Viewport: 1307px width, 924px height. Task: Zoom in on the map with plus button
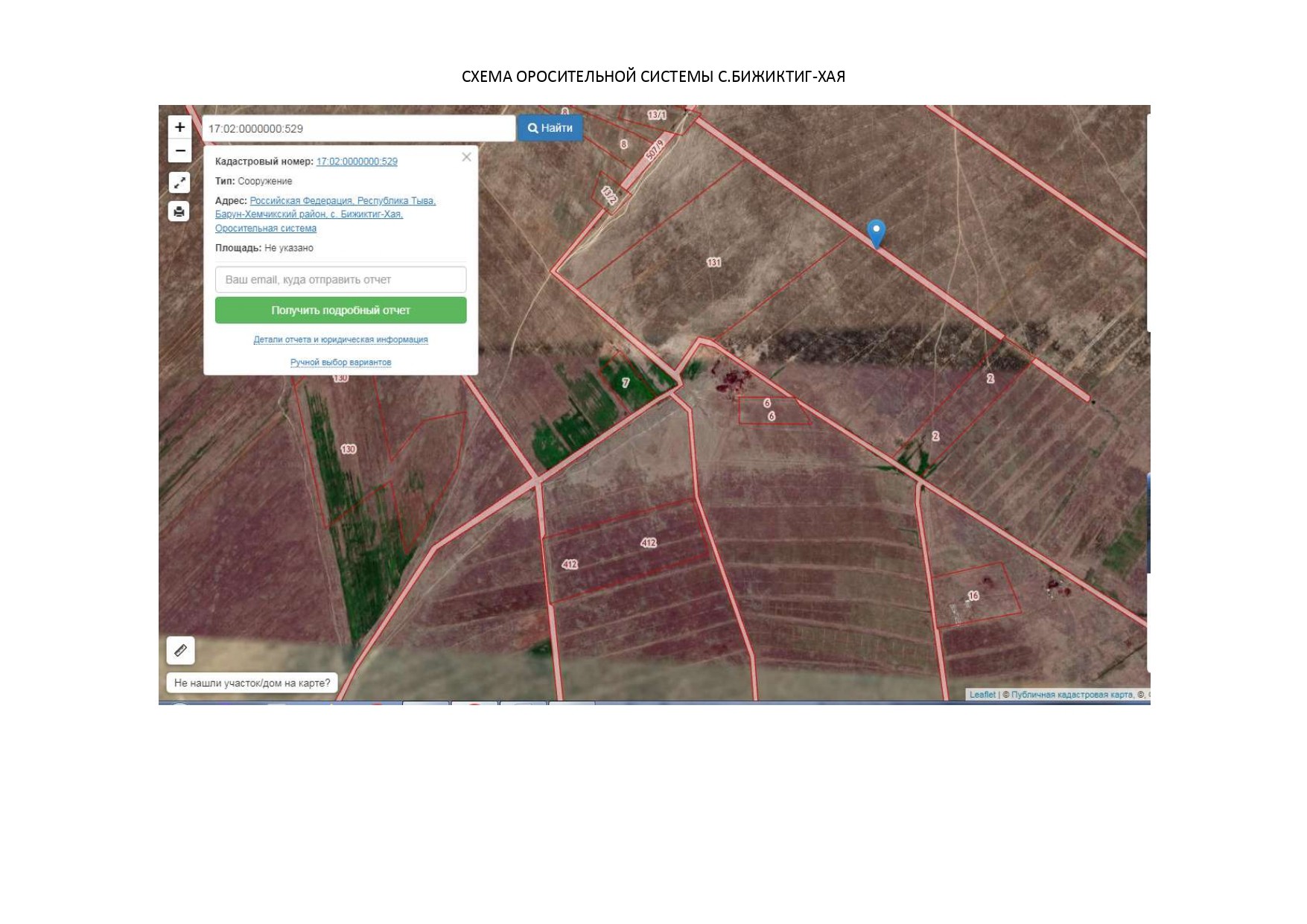179,127
